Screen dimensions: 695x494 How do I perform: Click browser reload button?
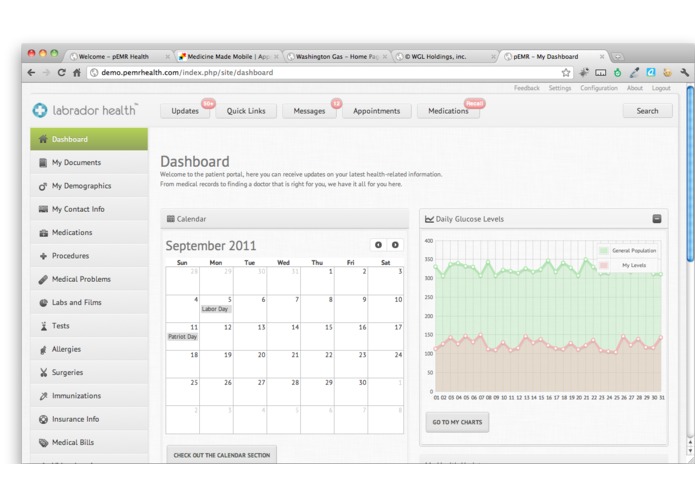click(62, 73)
